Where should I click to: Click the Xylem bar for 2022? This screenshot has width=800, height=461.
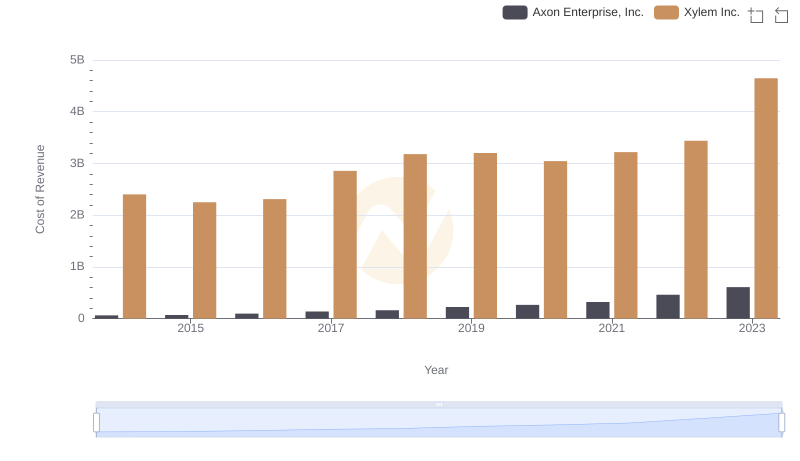point(696,229)
